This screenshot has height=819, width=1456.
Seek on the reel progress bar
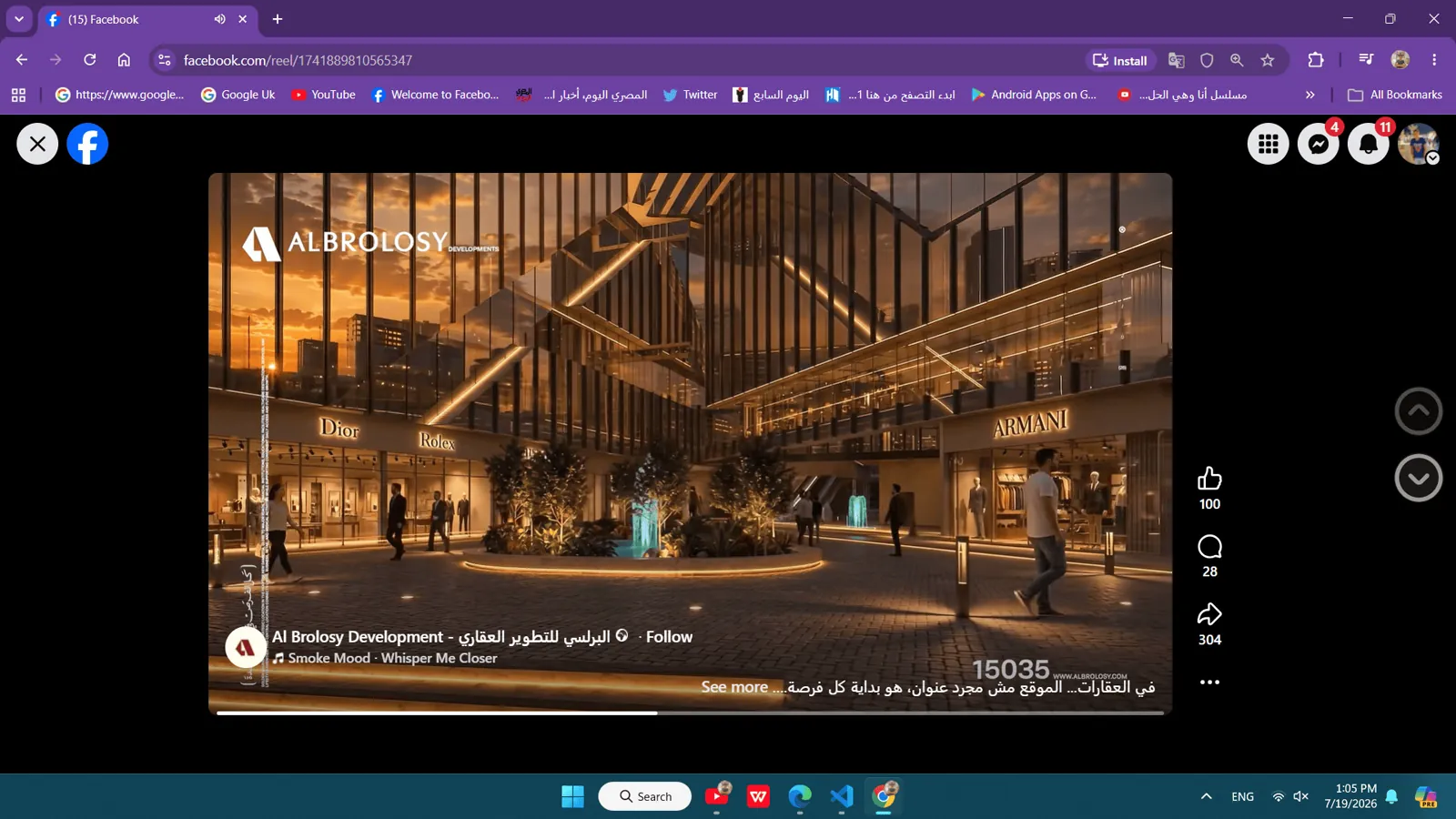point(691,713)
